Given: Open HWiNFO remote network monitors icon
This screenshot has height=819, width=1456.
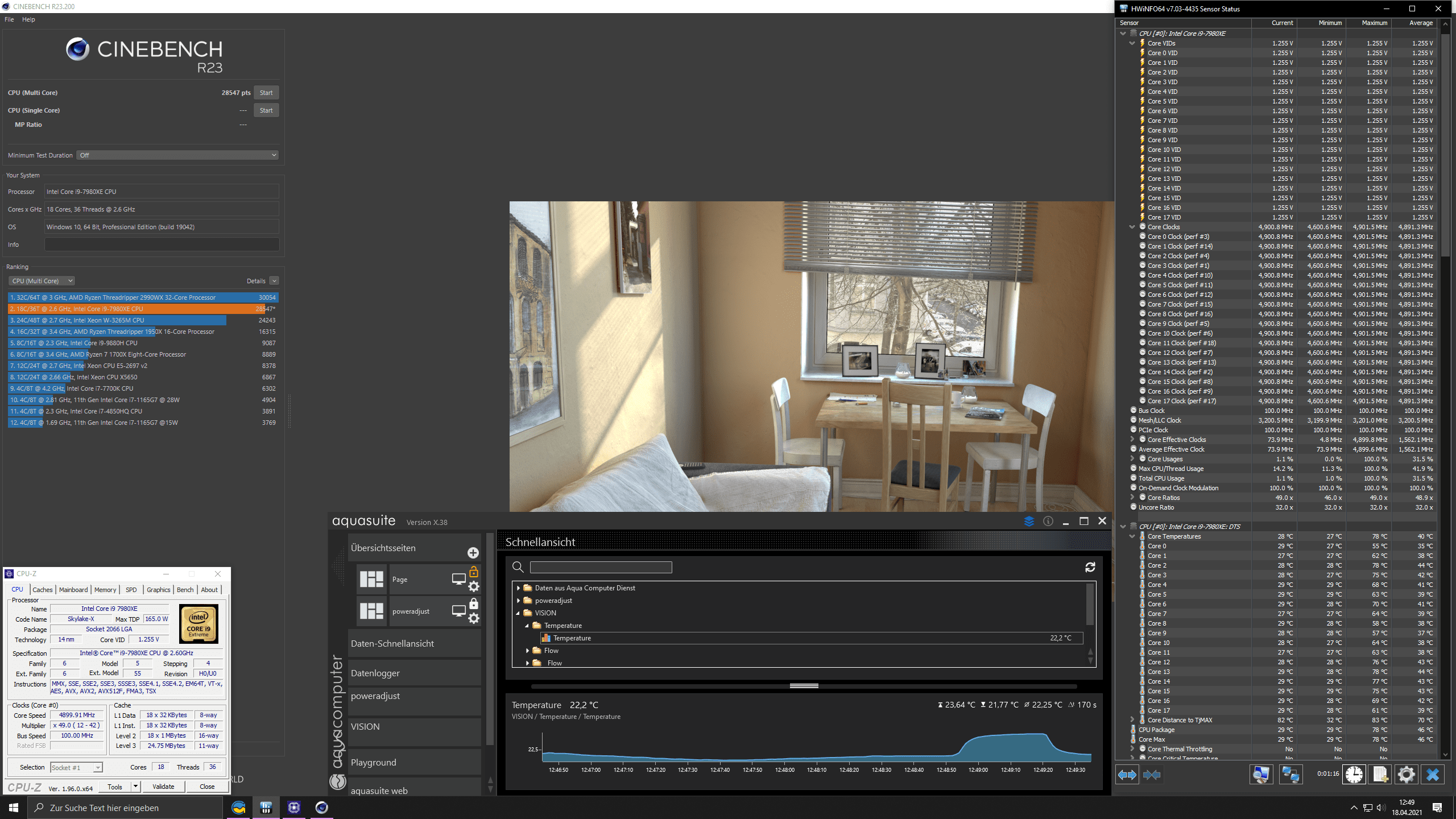Looking at the screenshot, I should coord(1290,775).
